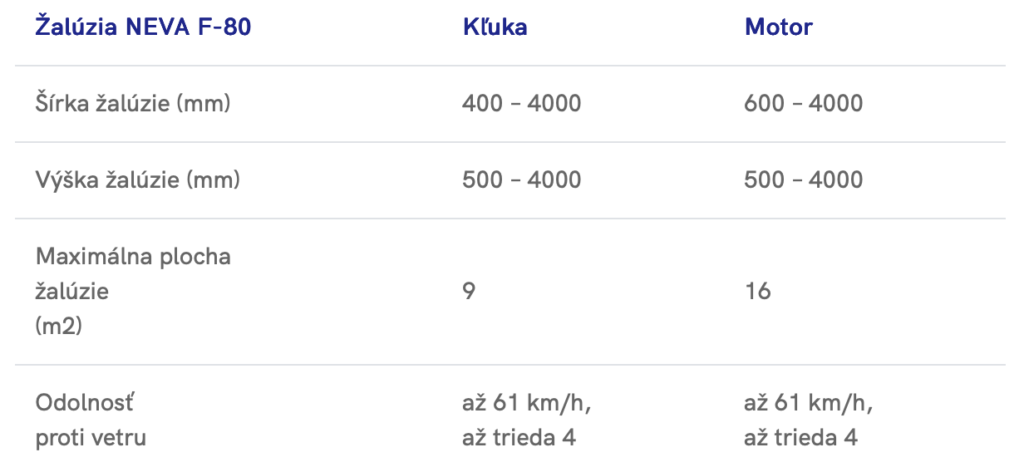Select the "Motor" column header
This screenshot has height=467, width=1024.
(x=778, y=27)
